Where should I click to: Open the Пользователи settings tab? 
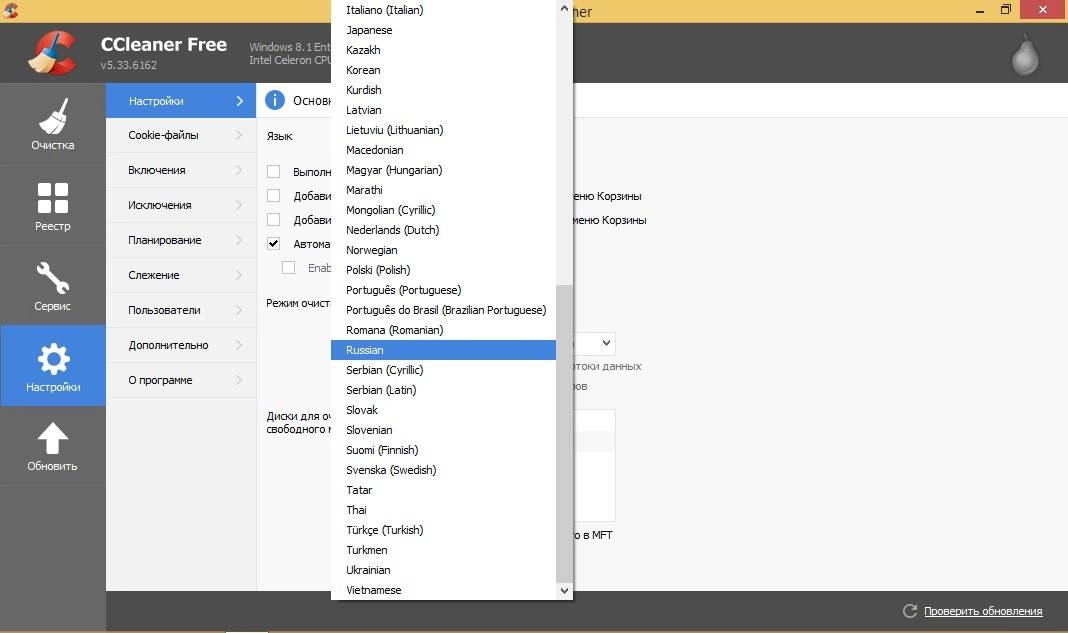click(181, 310)
